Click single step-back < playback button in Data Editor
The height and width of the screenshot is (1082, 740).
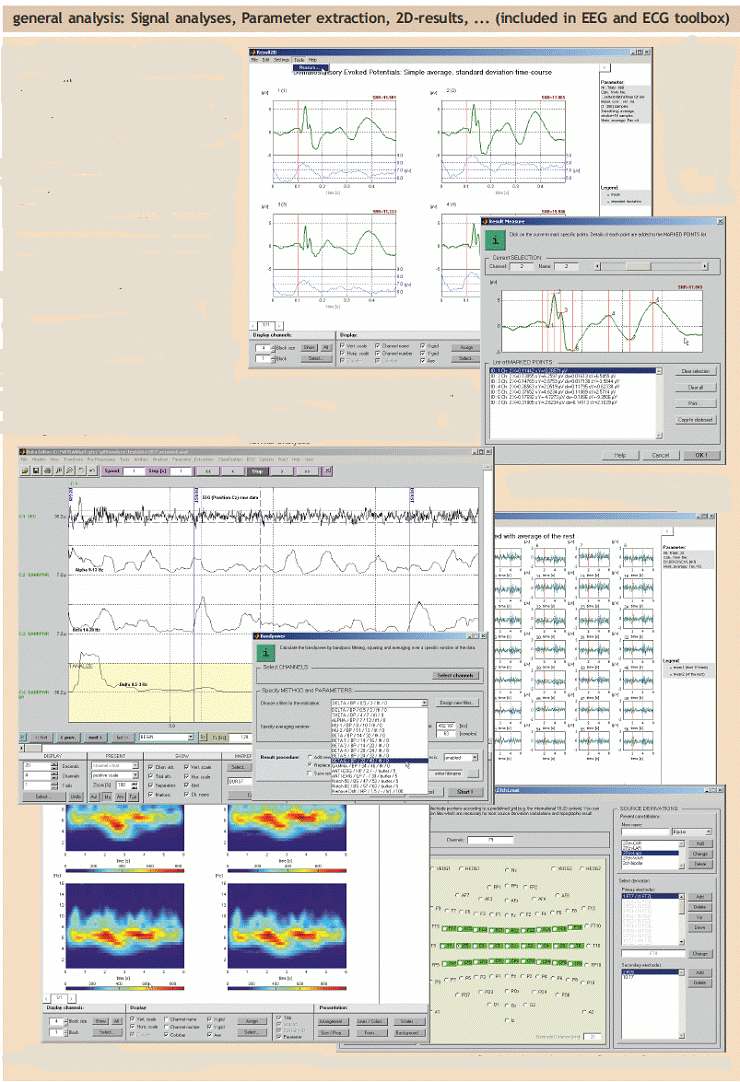click(233, 471)
